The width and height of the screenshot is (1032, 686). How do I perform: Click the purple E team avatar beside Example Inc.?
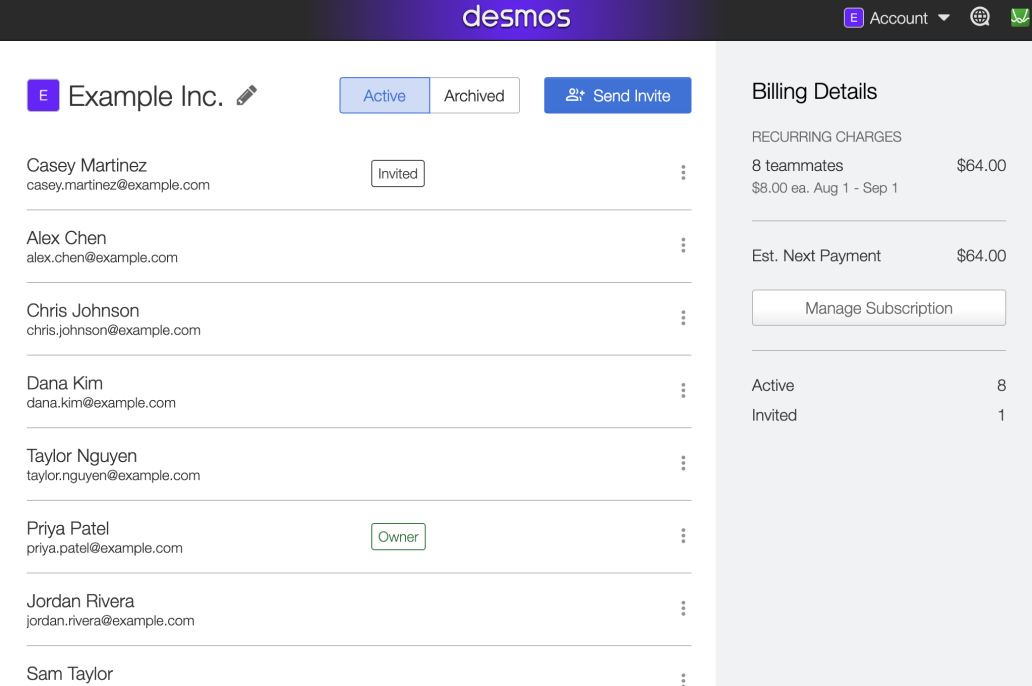(43, 95)
